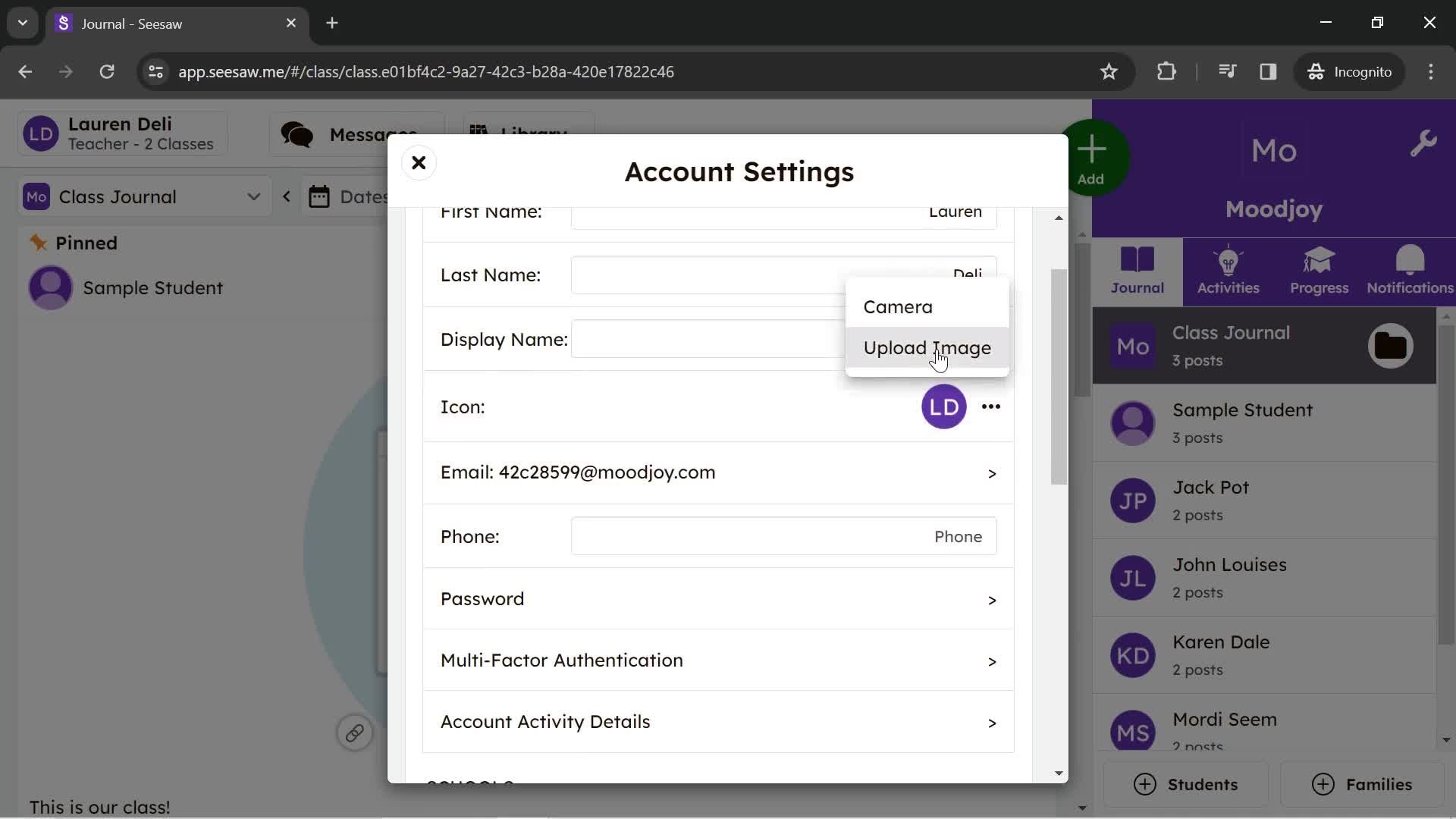Click the link icon at bottom left
Viewport: 1456px width, 819px height.
pos(354,733)
